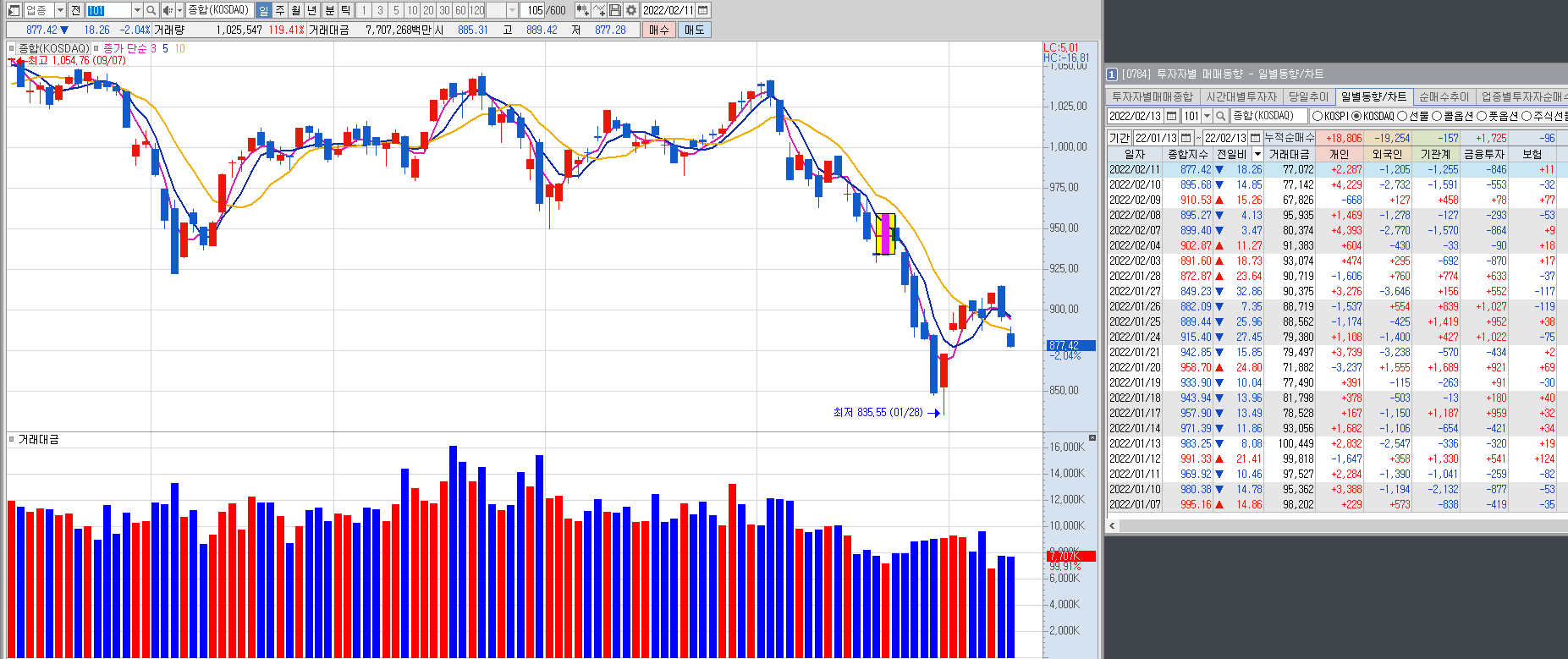The image size is (1568, 659).
Task: Click the interval button labeled 10
Action: (412, 10)
